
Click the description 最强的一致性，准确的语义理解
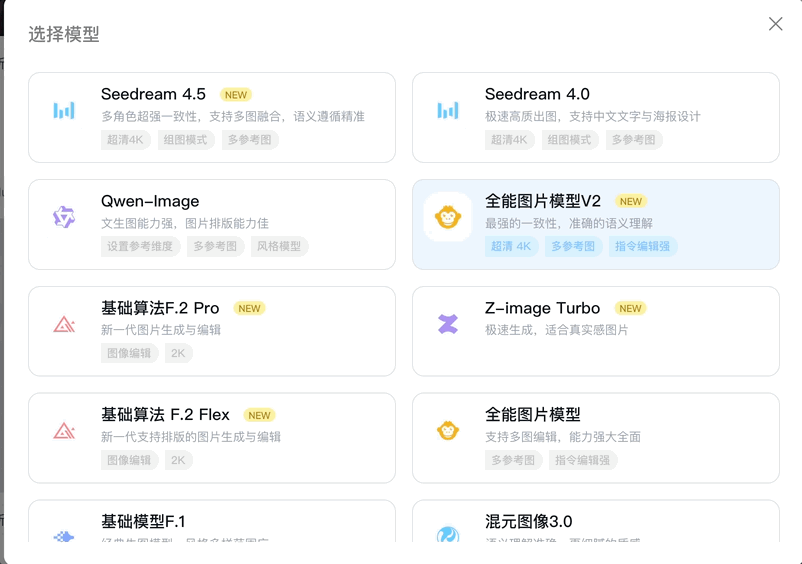tap(569, 223)
